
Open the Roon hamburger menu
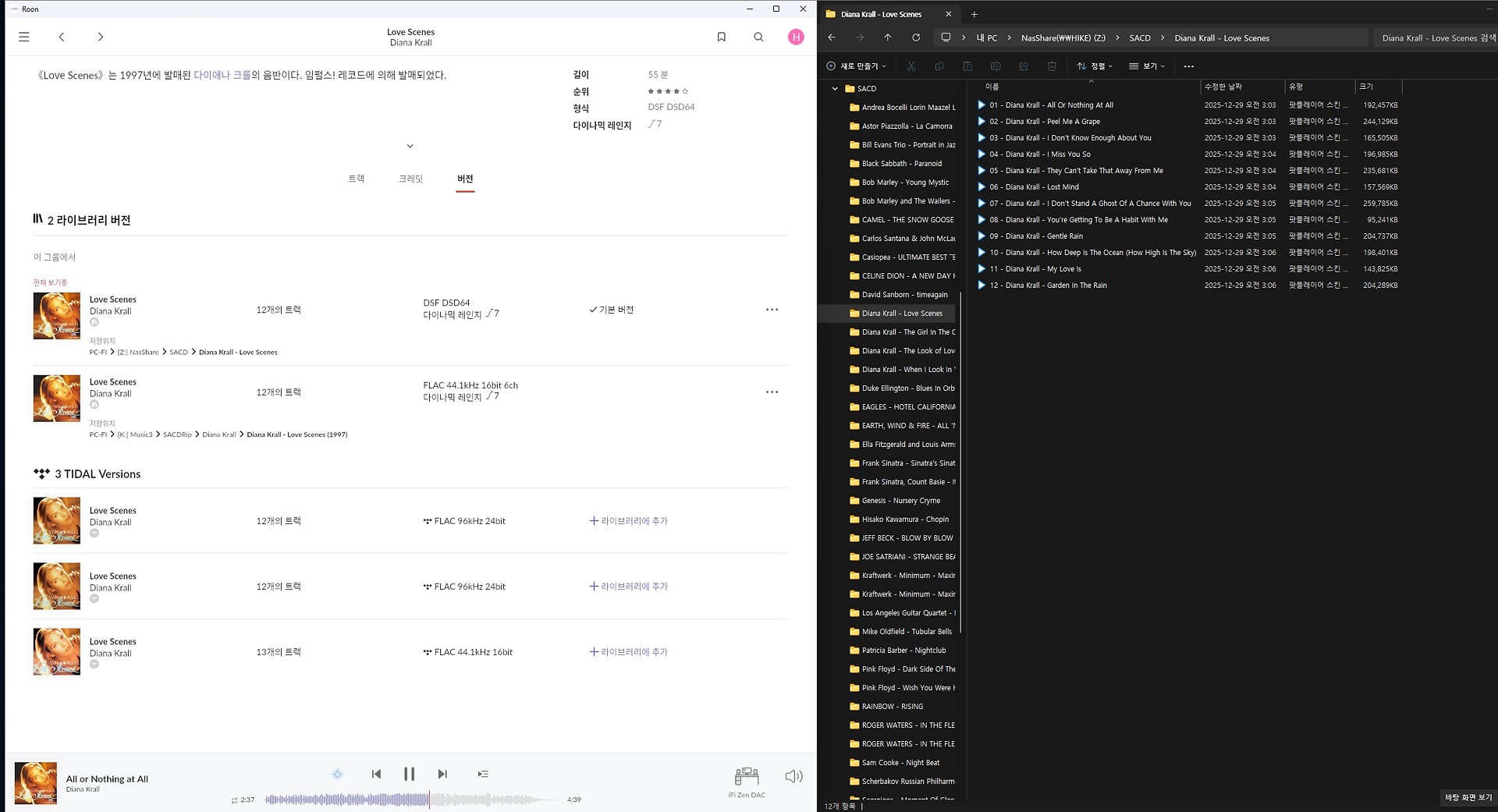click(x=24, y=37)
